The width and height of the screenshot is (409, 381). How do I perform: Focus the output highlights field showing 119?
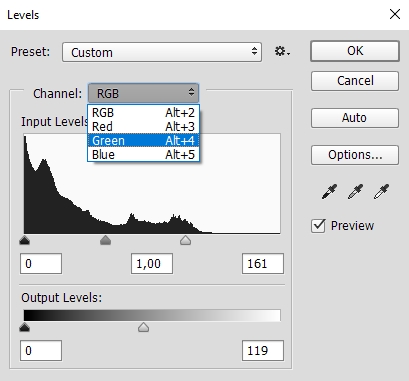click(x=263, y=350)
